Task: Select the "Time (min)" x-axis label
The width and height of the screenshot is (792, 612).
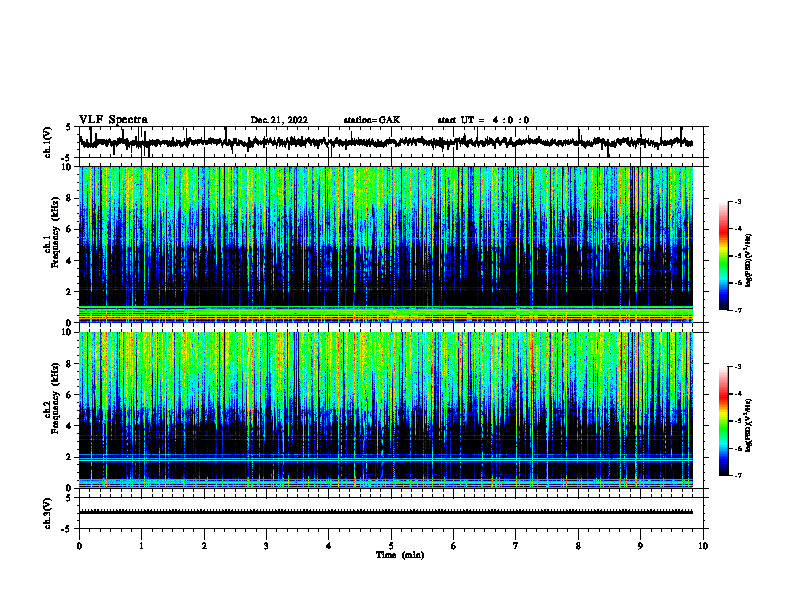Action: tap(400, 555)
